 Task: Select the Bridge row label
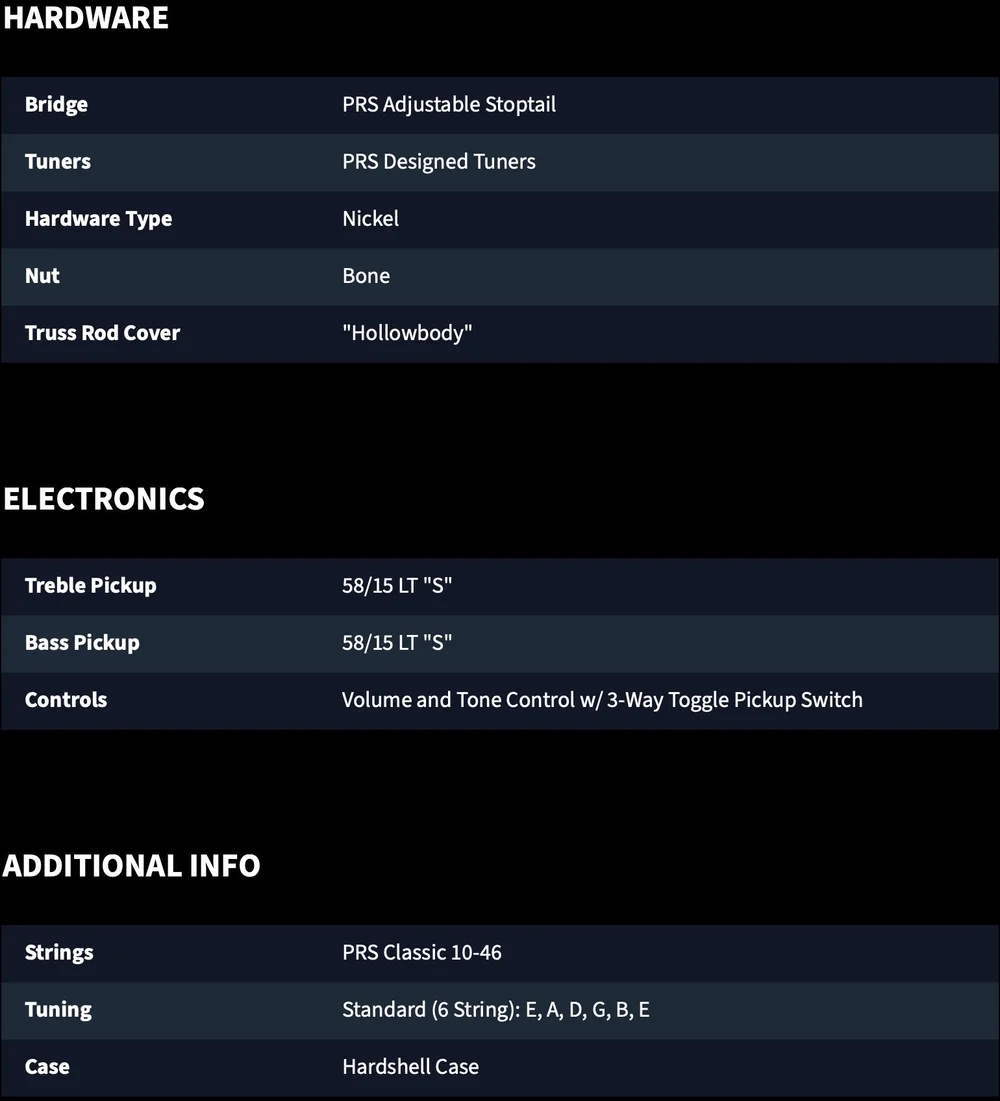(56, 105)
